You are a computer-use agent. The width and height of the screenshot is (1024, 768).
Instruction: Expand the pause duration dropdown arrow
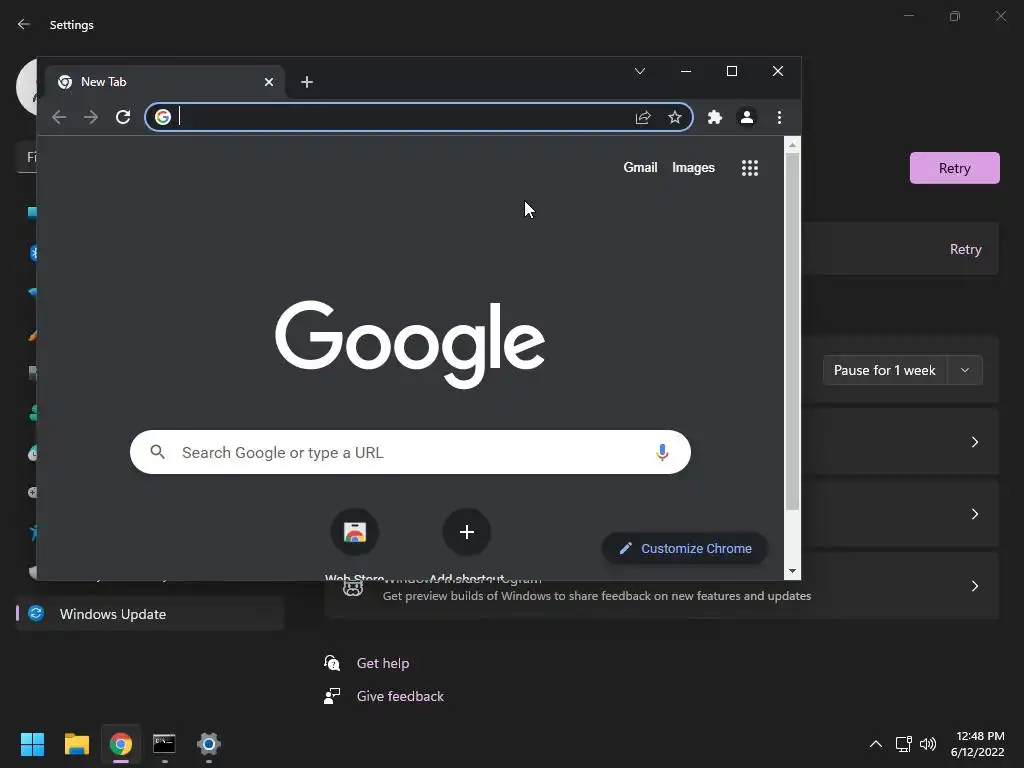[x=965, y=370]
